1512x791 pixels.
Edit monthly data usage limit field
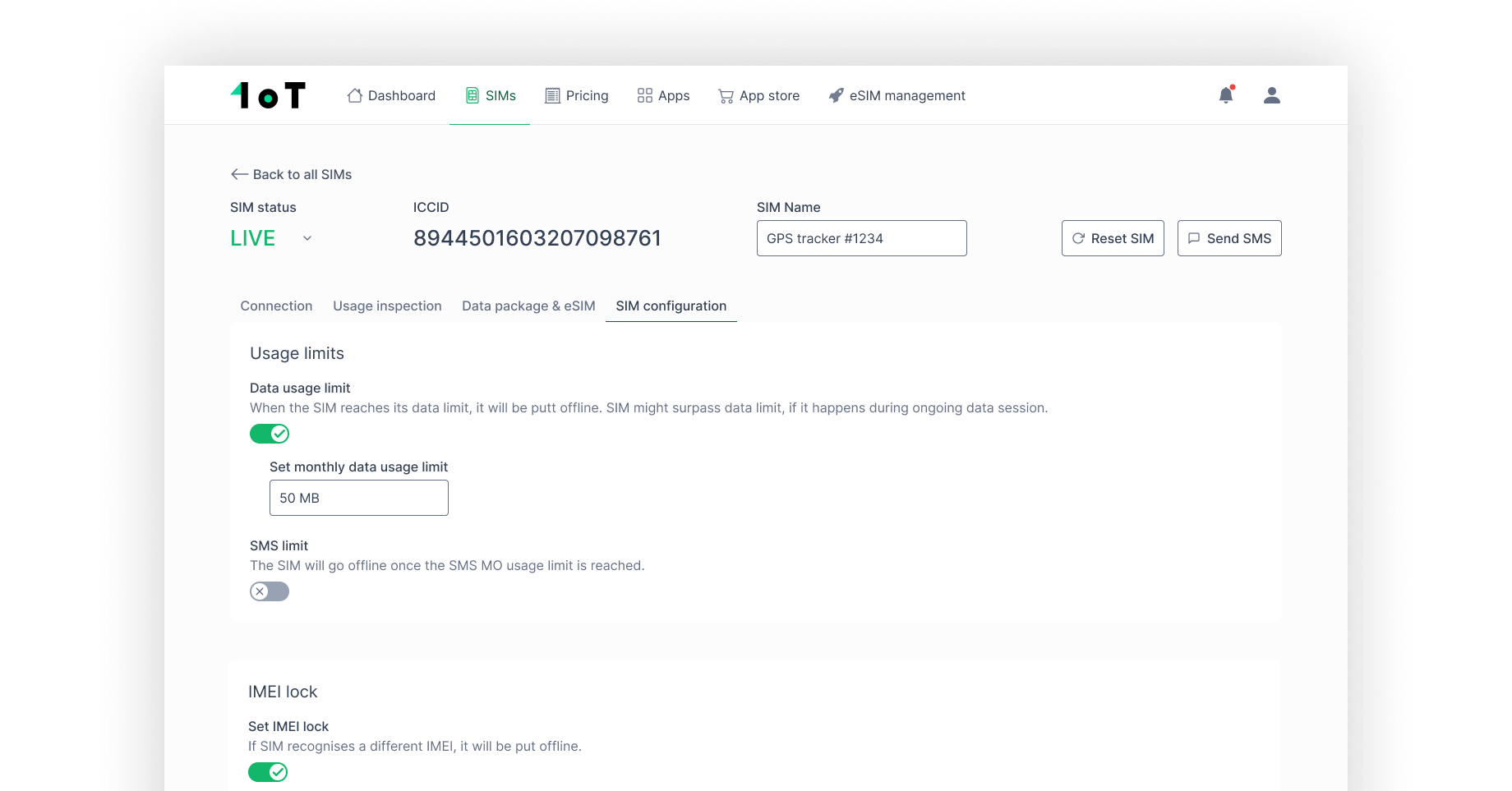point(359,498)
